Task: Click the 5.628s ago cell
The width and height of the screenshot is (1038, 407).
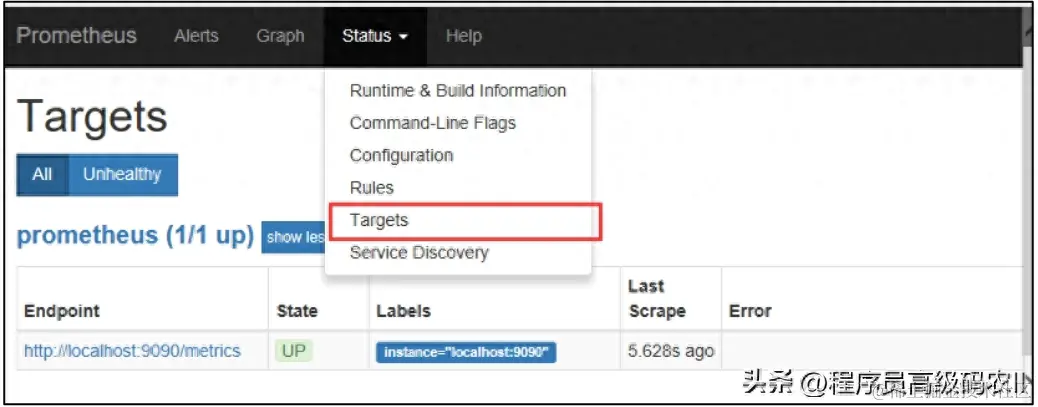Action: coord(671,351)
